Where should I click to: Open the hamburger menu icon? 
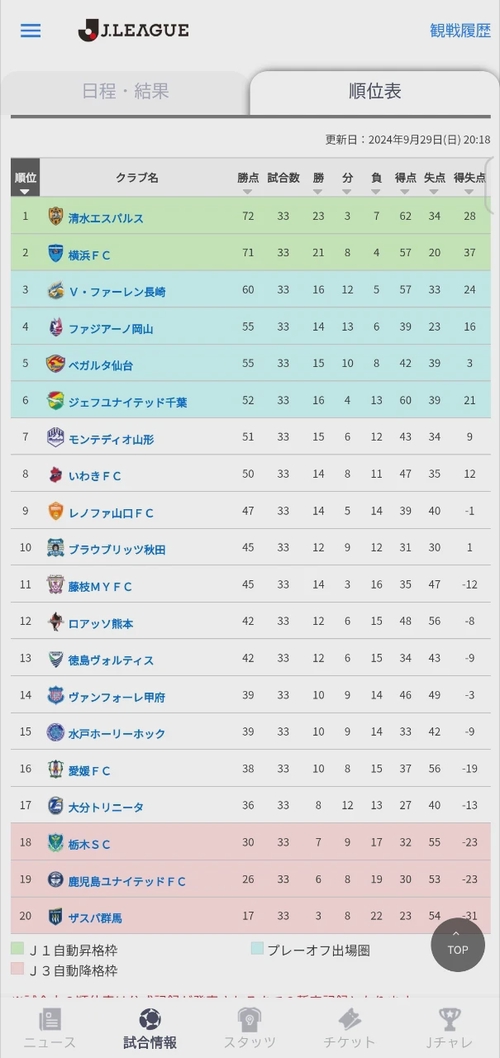(x=30, y=31)
